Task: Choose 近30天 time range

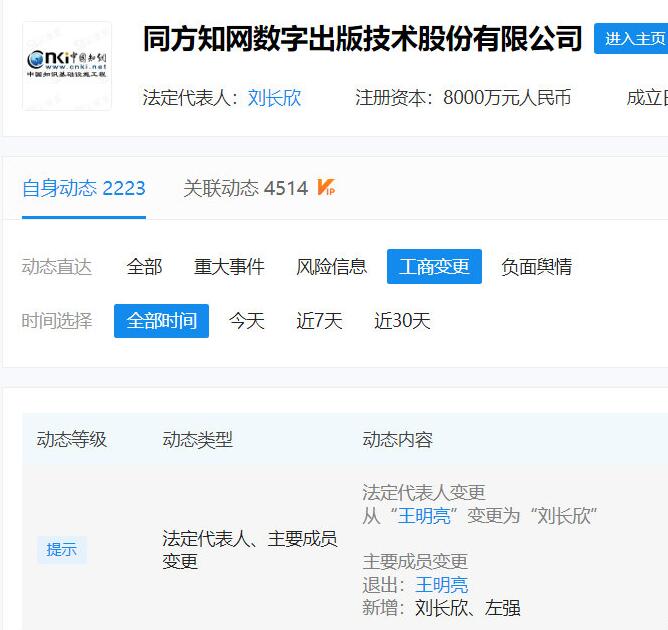Action: [x=402, y=321]
